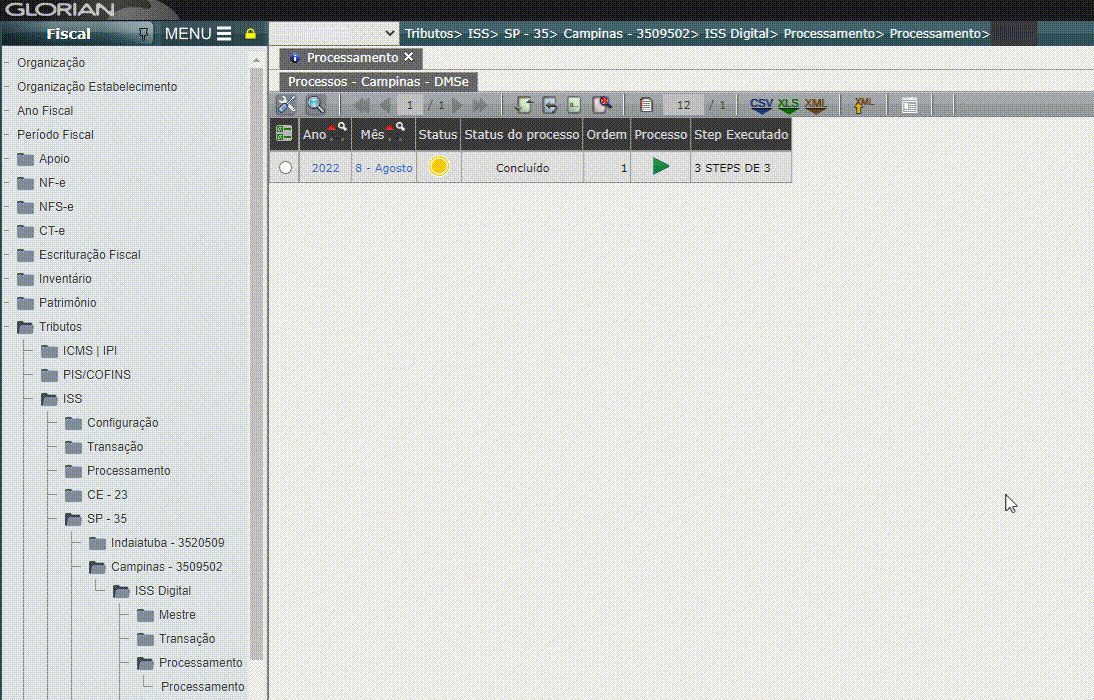Image resolution: width=1094 pixels, height=700 pixels.
Task: Click the yellow status indicator circle
Action: [x=438, y=167]
